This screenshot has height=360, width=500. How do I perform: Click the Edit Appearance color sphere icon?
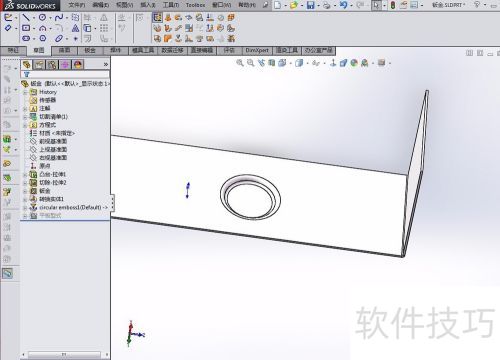coord(354,63)
